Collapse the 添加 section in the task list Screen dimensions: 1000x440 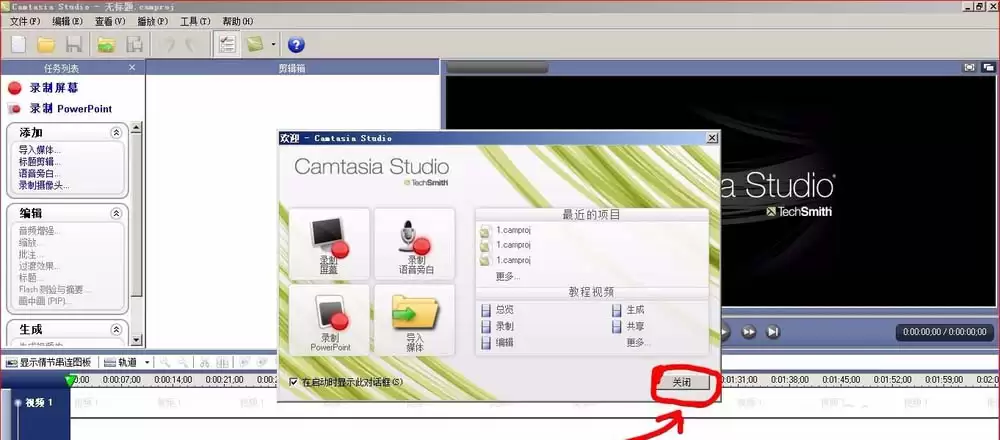pyautogui.click(x=116, y=133)
